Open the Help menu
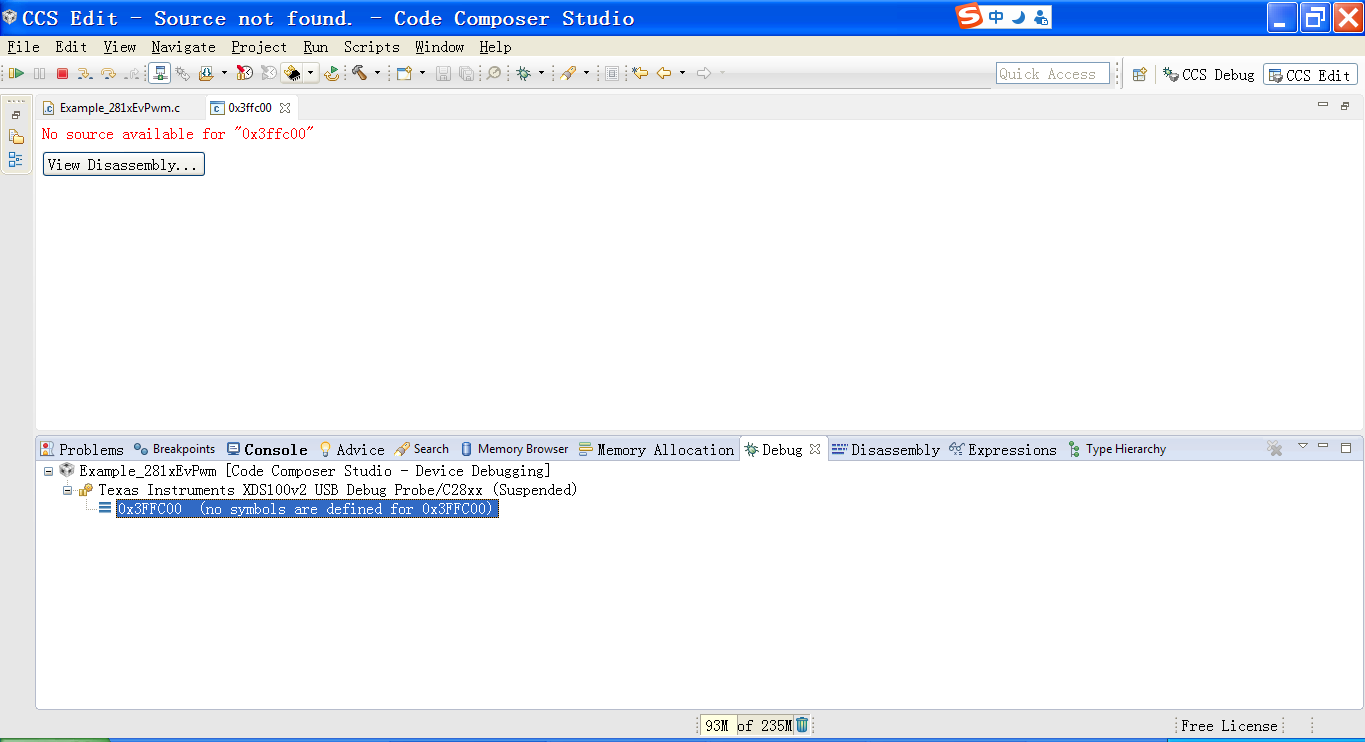Viewport: 1365px width, 742px height. click(495, 47)
